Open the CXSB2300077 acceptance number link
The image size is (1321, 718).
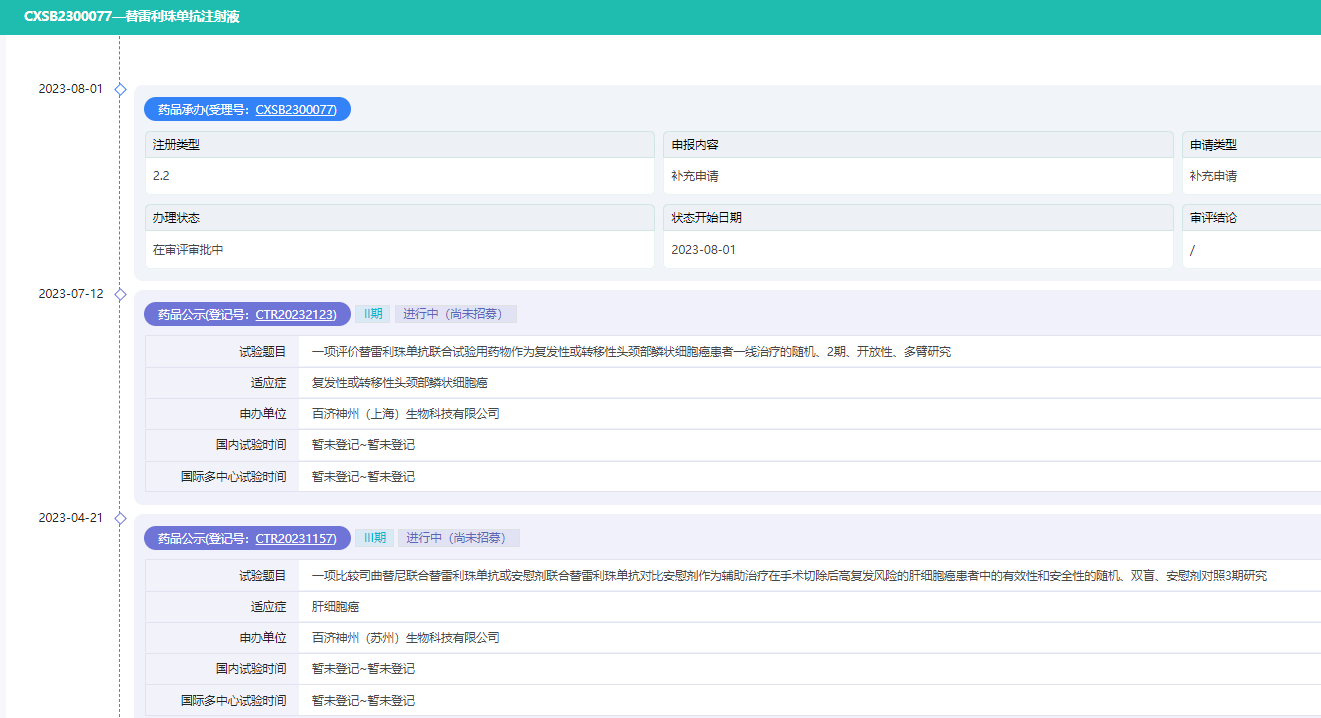point(295,110)
